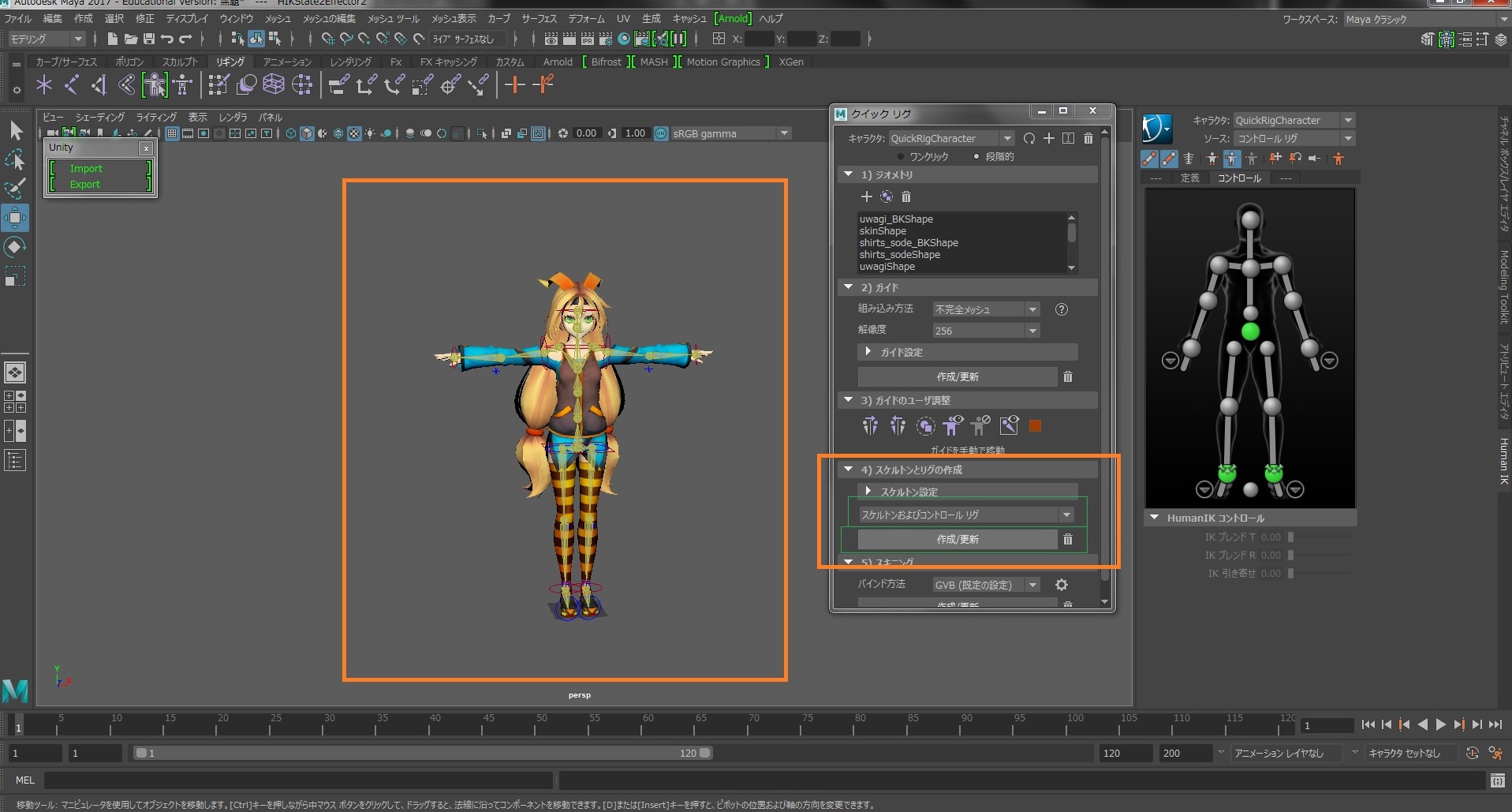The width and height of the screenshot is (1512, 812).
Task: Click the undo arrow in status line
Action: 166,39
